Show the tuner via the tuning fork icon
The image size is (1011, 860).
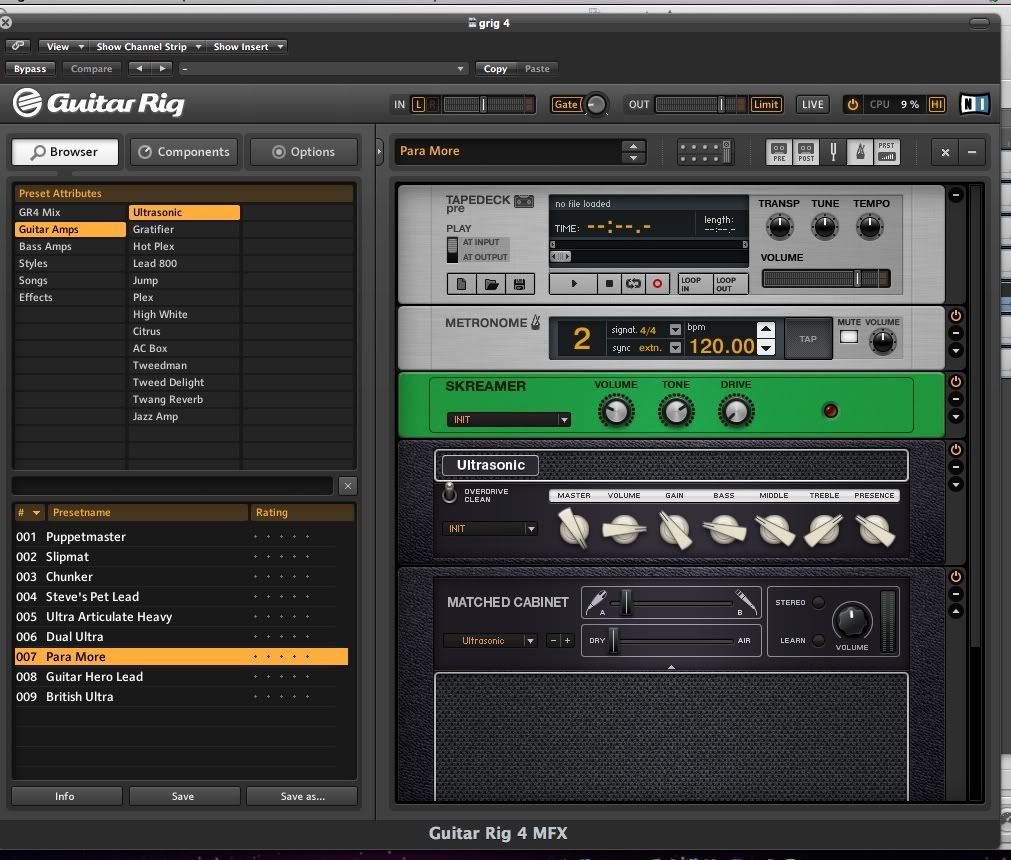pyautogui.click(x=833, y=152)
